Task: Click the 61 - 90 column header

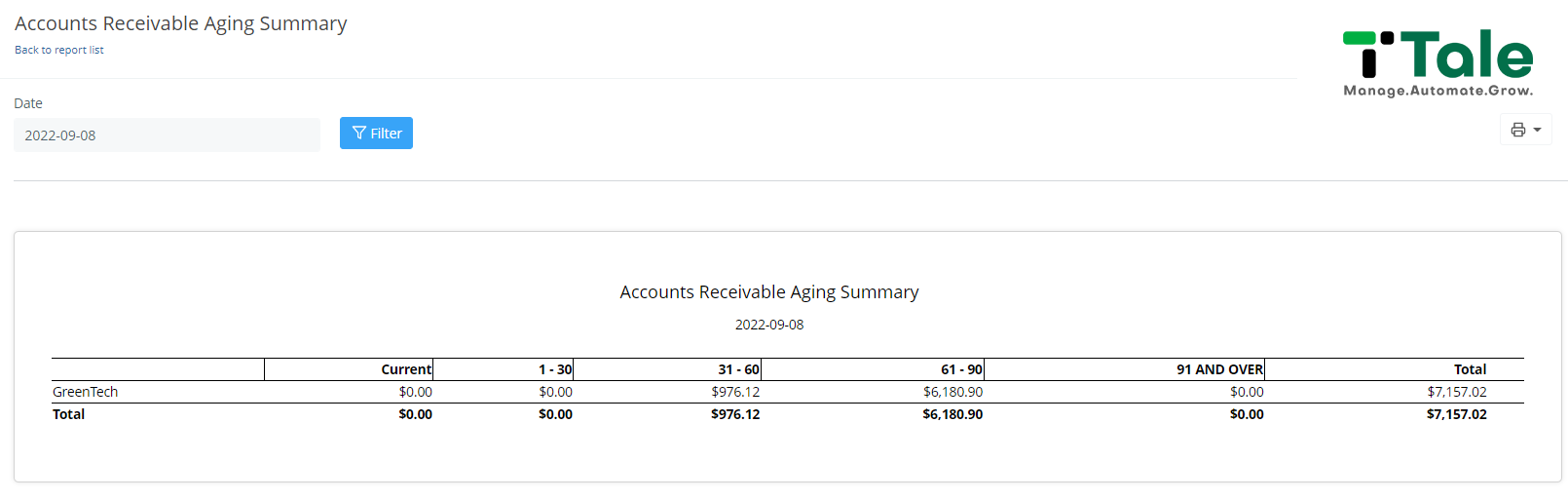Action: (961, 369)
